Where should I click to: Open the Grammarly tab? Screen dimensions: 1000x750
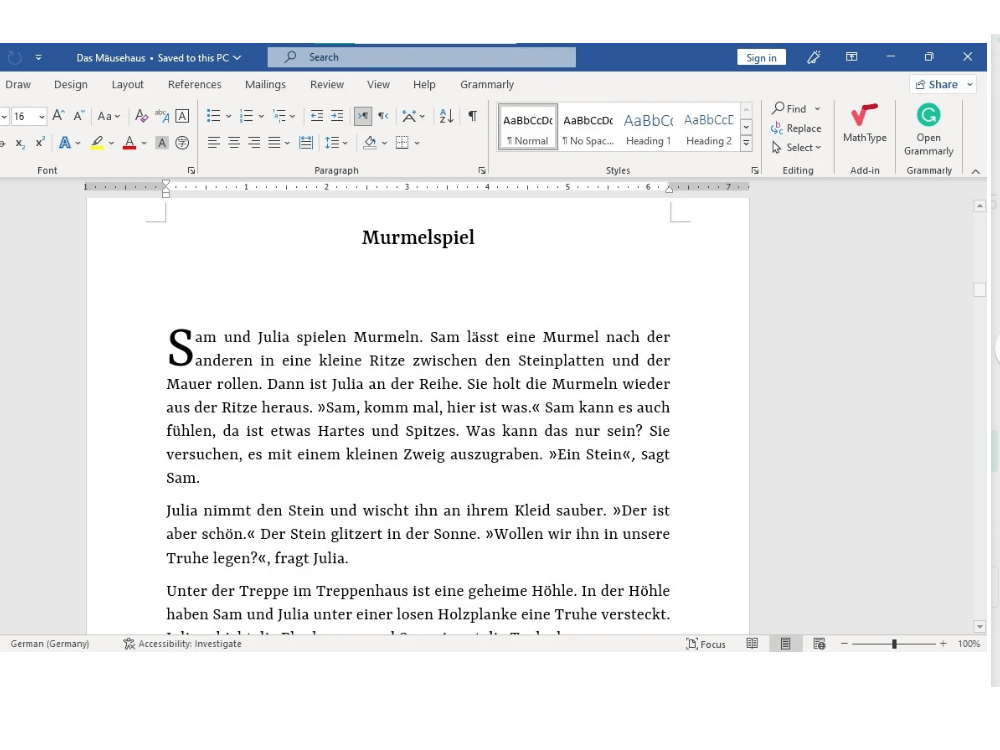487,84
